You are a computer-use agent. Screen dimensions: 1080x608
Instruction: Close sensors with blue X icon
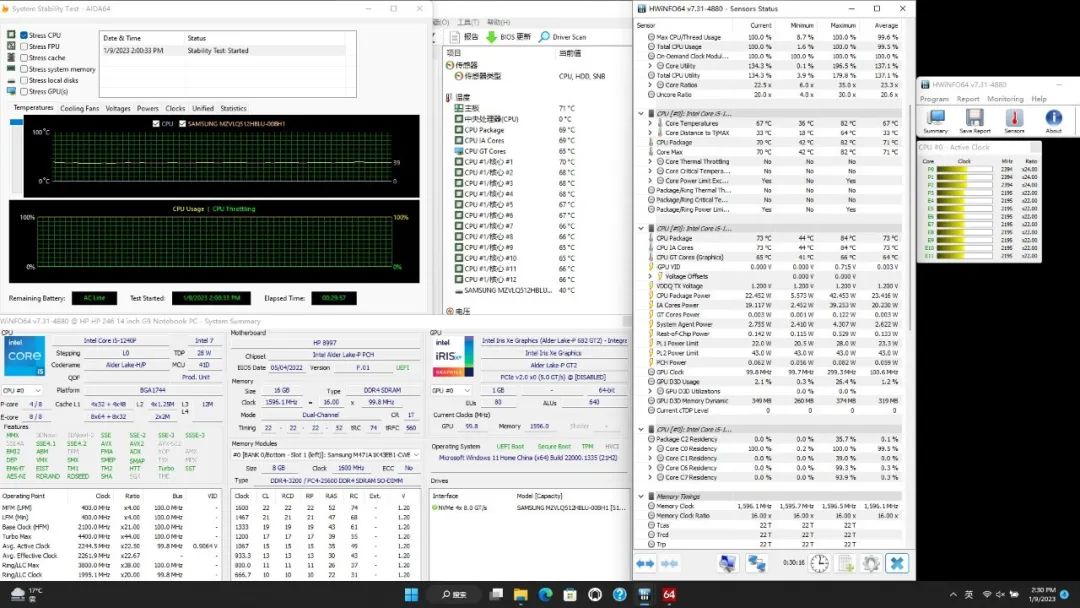pos(897,564)
